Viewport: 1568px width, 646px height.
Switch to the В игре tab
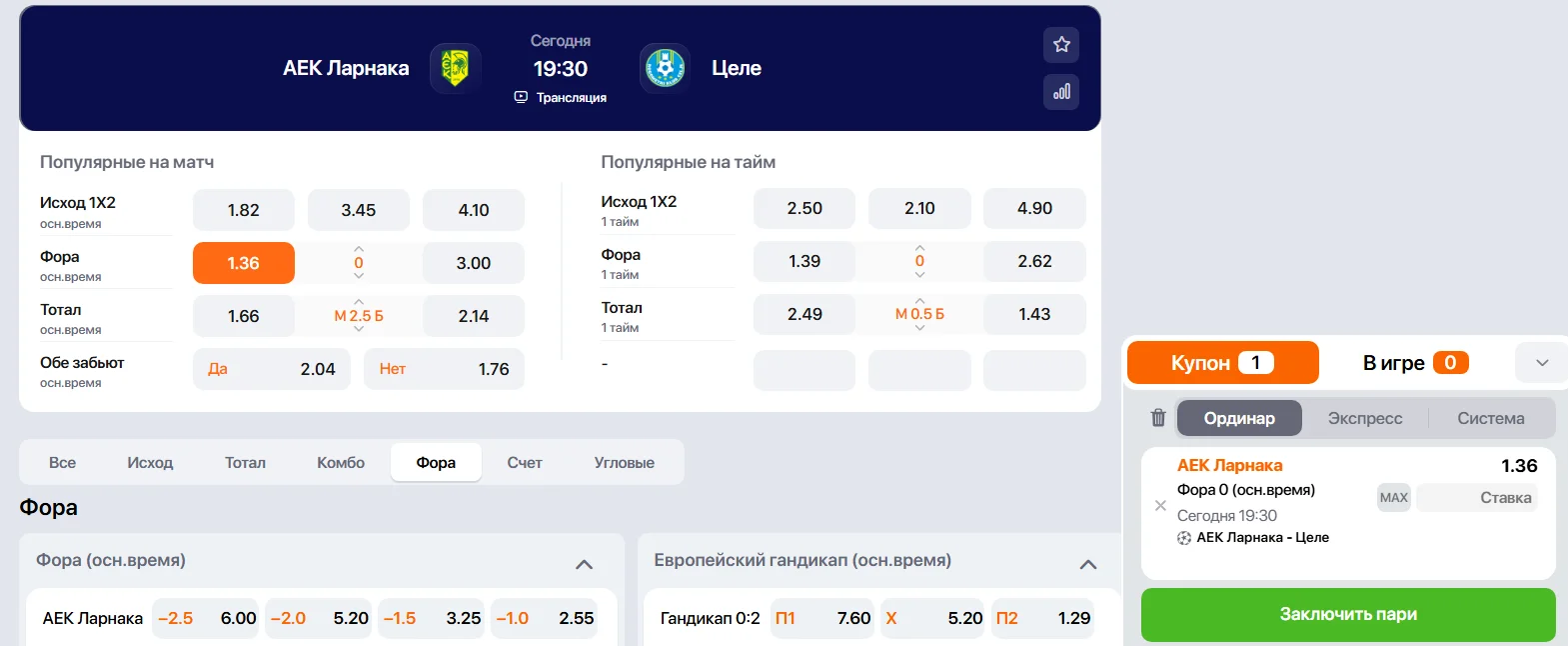(x=1414, y=363)
